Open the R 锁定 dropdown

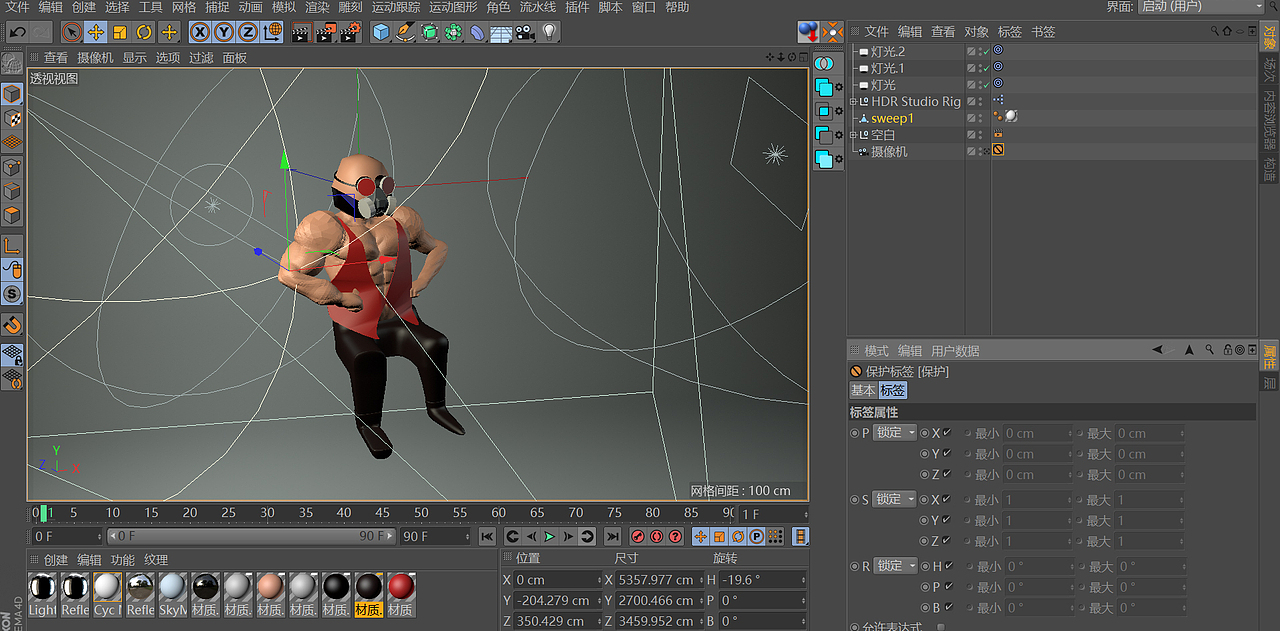pyautogui.click(x=895, y=566)
